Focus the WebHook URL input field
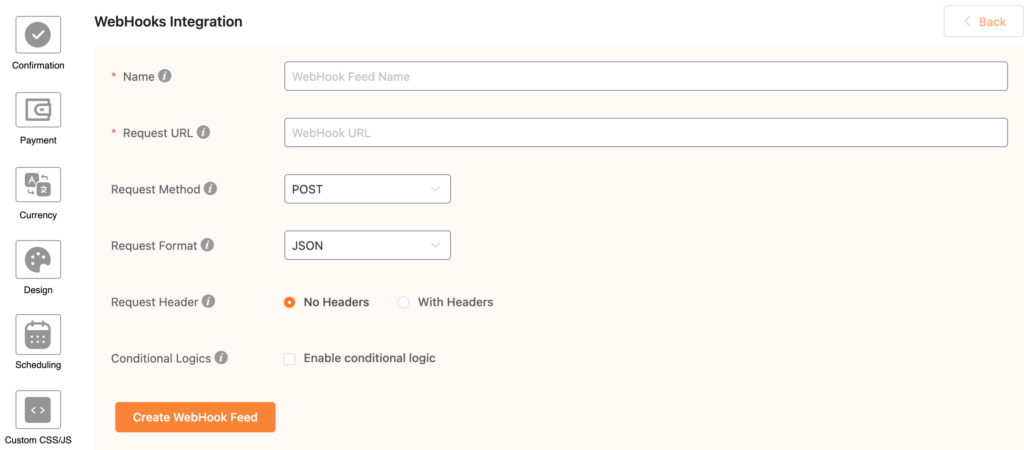1024x450 pixels. (646, 133)
